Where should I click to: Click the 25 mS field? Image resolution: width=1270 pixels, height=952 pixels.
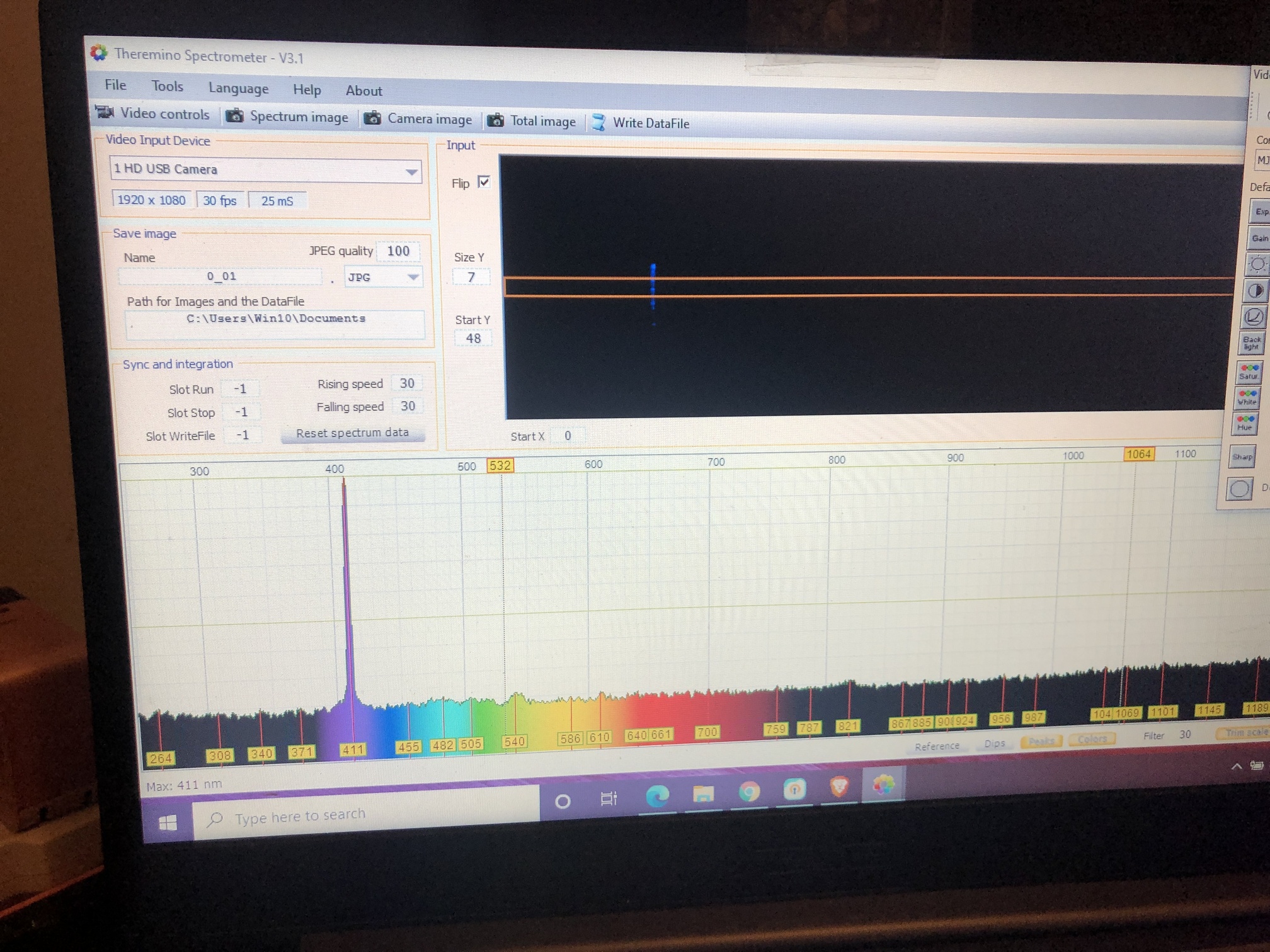[x=277, y=201]
